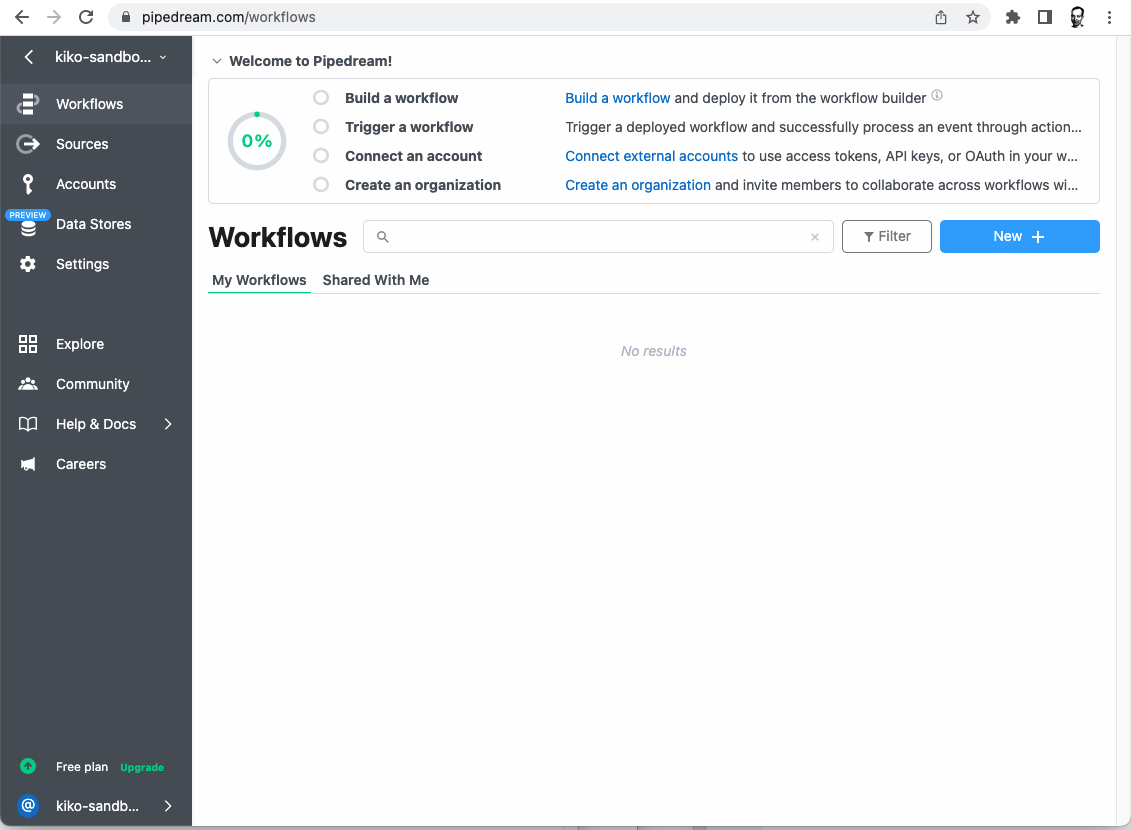Image resolution: width=1131 pixels, height=830 pixels.
Task: Follow the blue Create an organization link
Action: point(638,185)
